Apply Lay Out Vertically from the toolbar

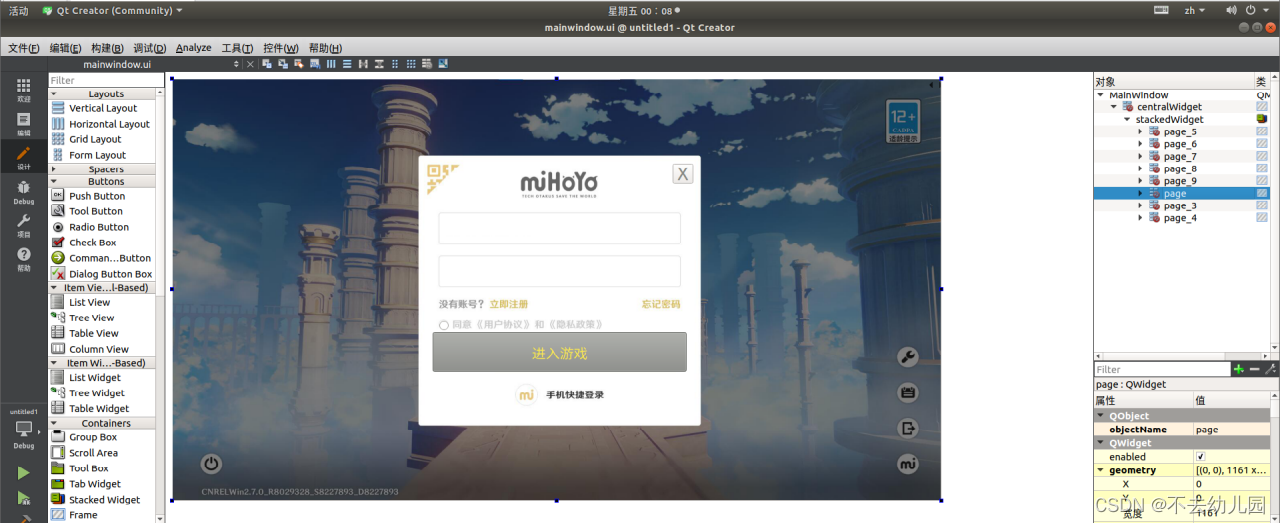point(347,64)
